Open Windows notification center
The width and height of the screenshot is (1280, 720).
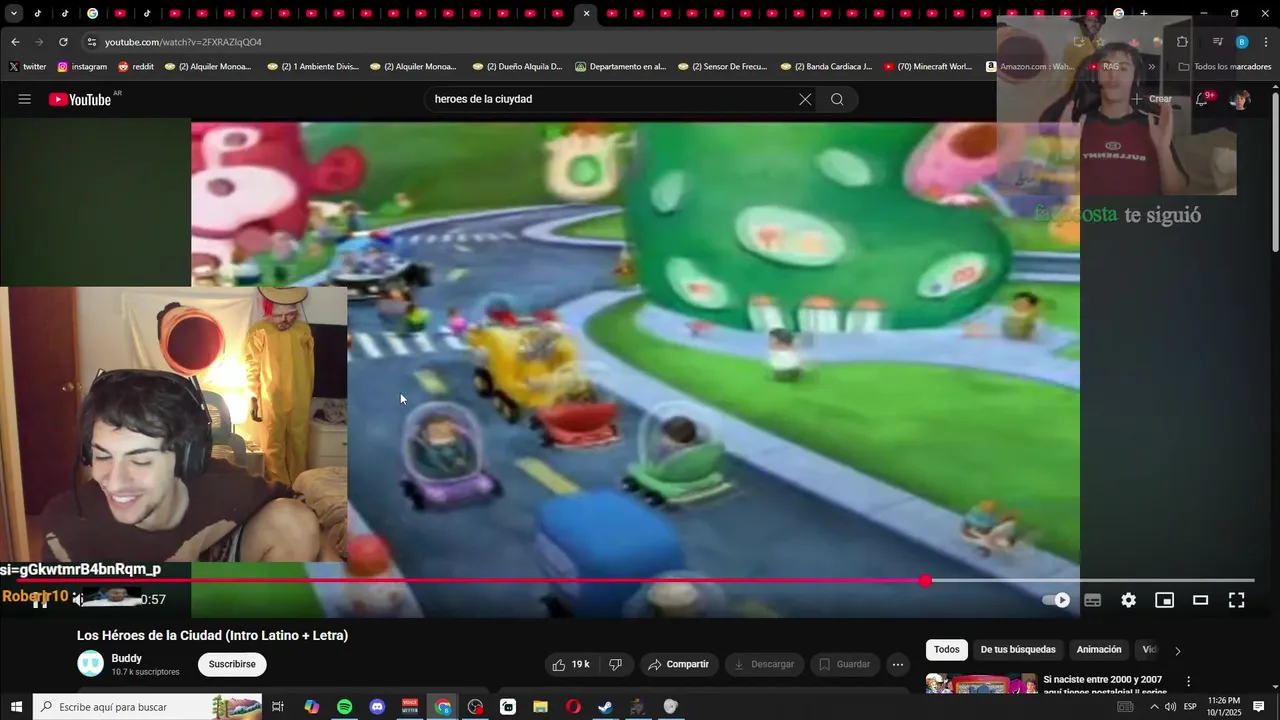pos(1259,707)
